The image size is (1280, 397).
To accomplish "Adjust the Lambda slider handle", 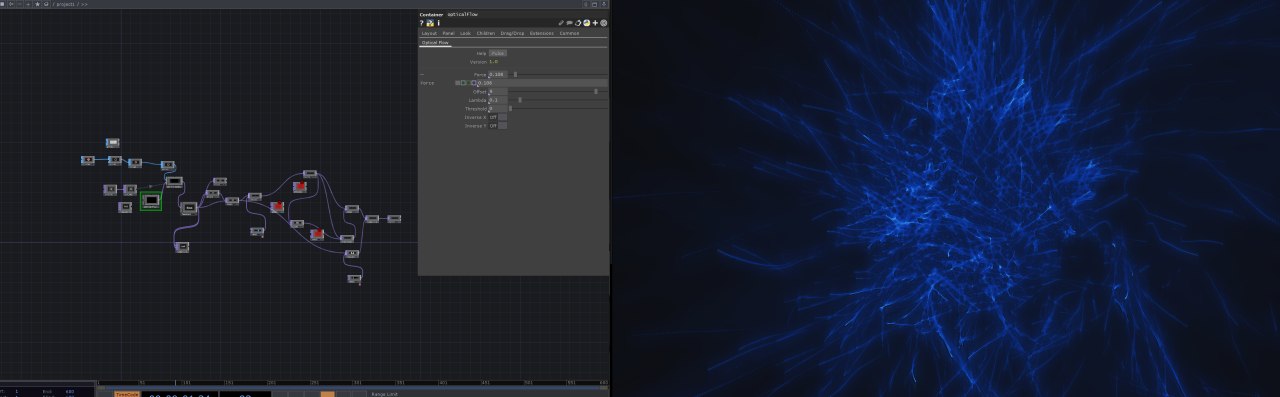I will coord(520,100).
